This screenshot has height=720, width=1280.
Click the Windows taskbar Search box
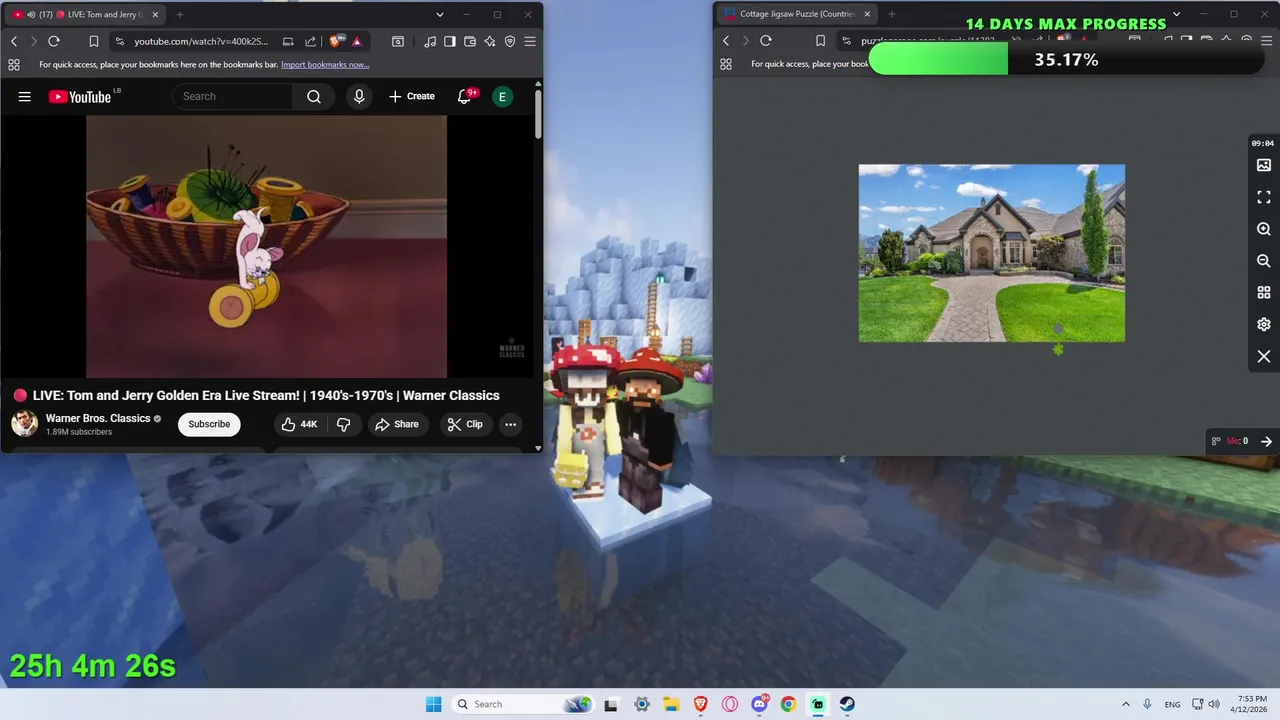tap(522, 704)
